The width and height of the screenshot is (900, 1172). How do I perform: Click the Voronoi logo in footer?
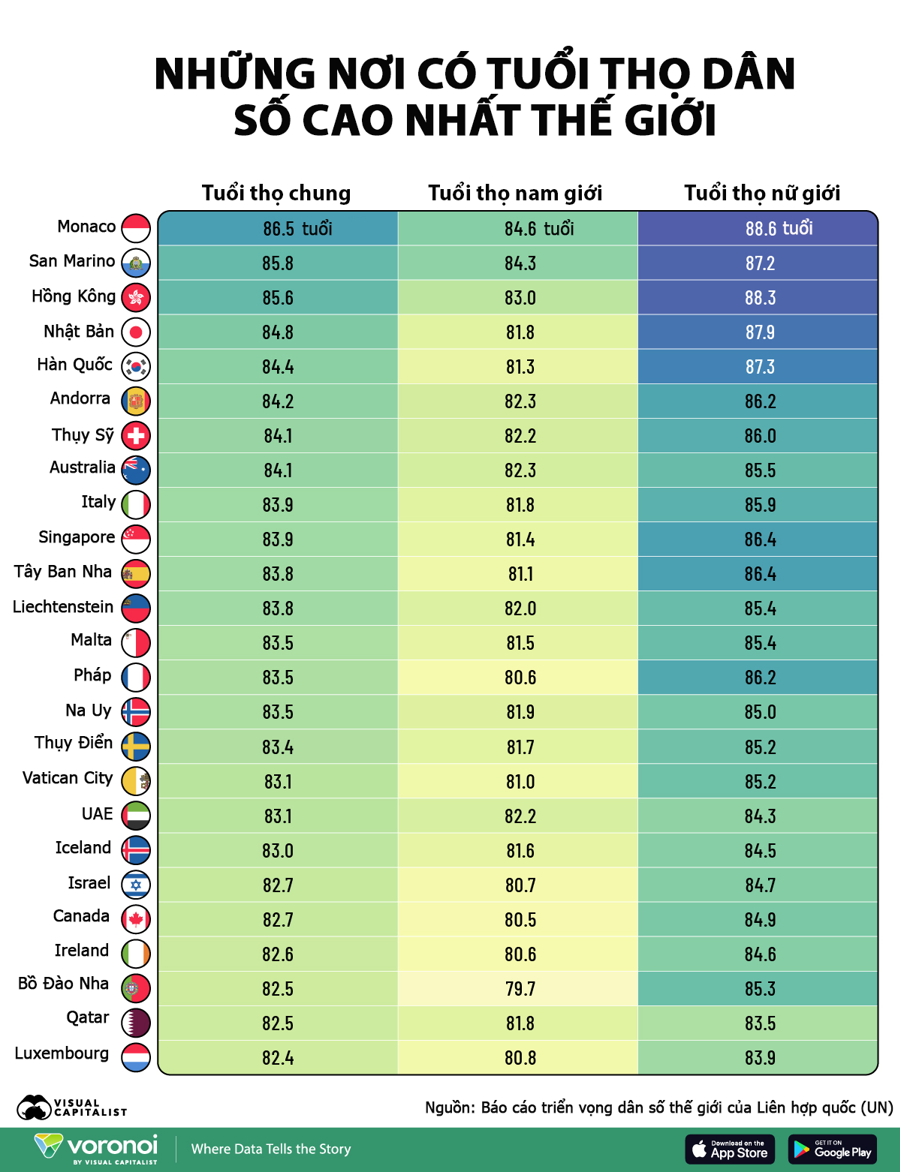point(96,1149)
